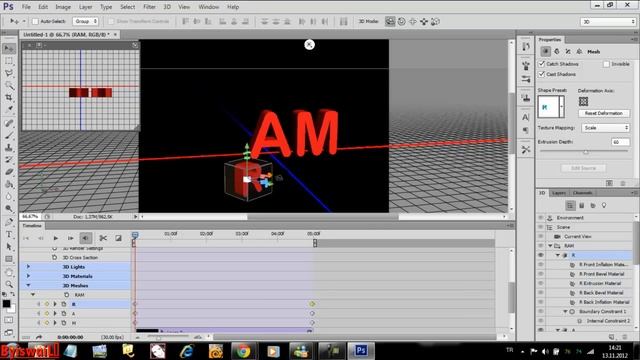640x360 pixels.
Task: Collapse Boundary Constraint 1 in 3D panel
Action: 565,311
